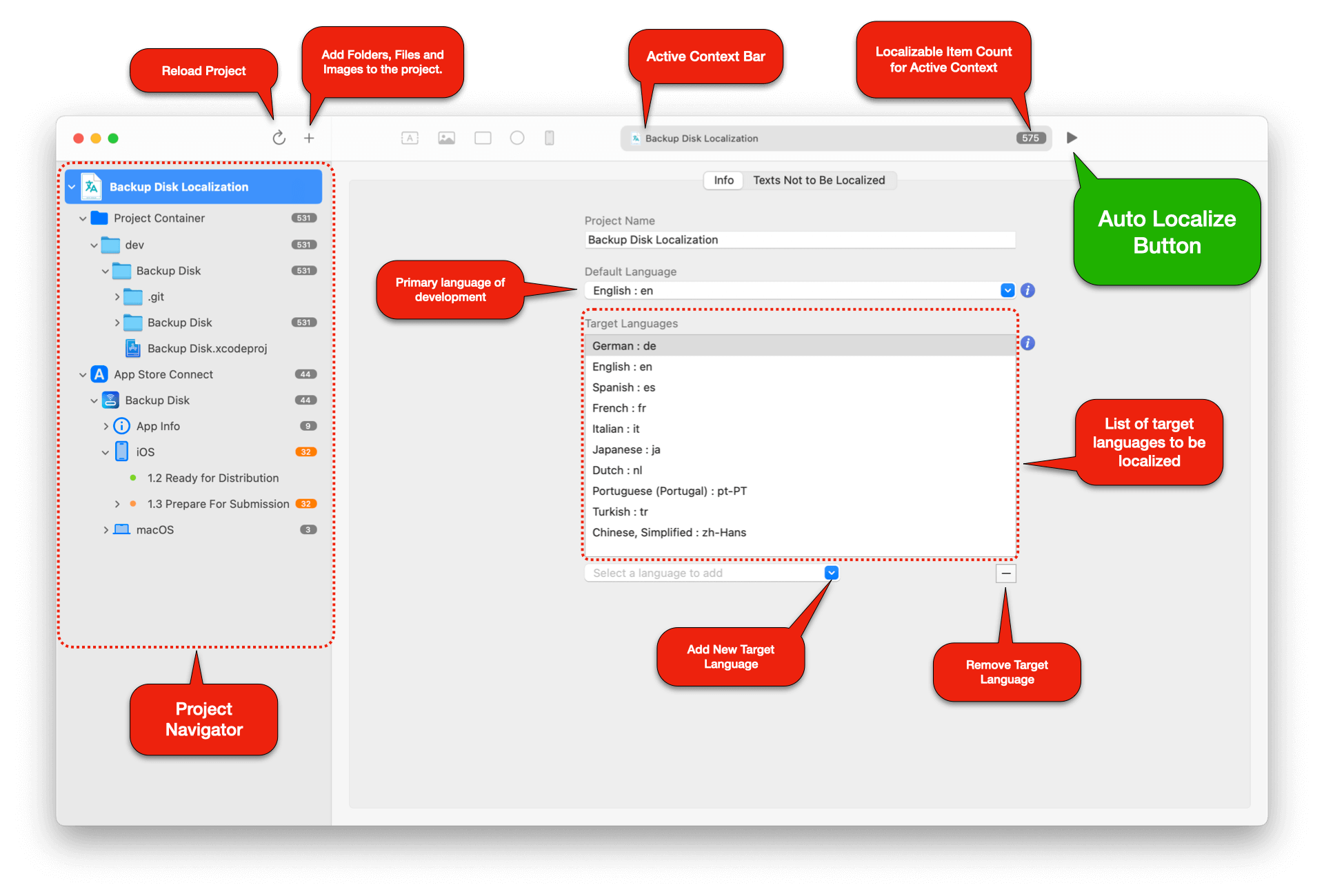Select Italian : it target language
The image size is (1324, 896).
point(800,428)
